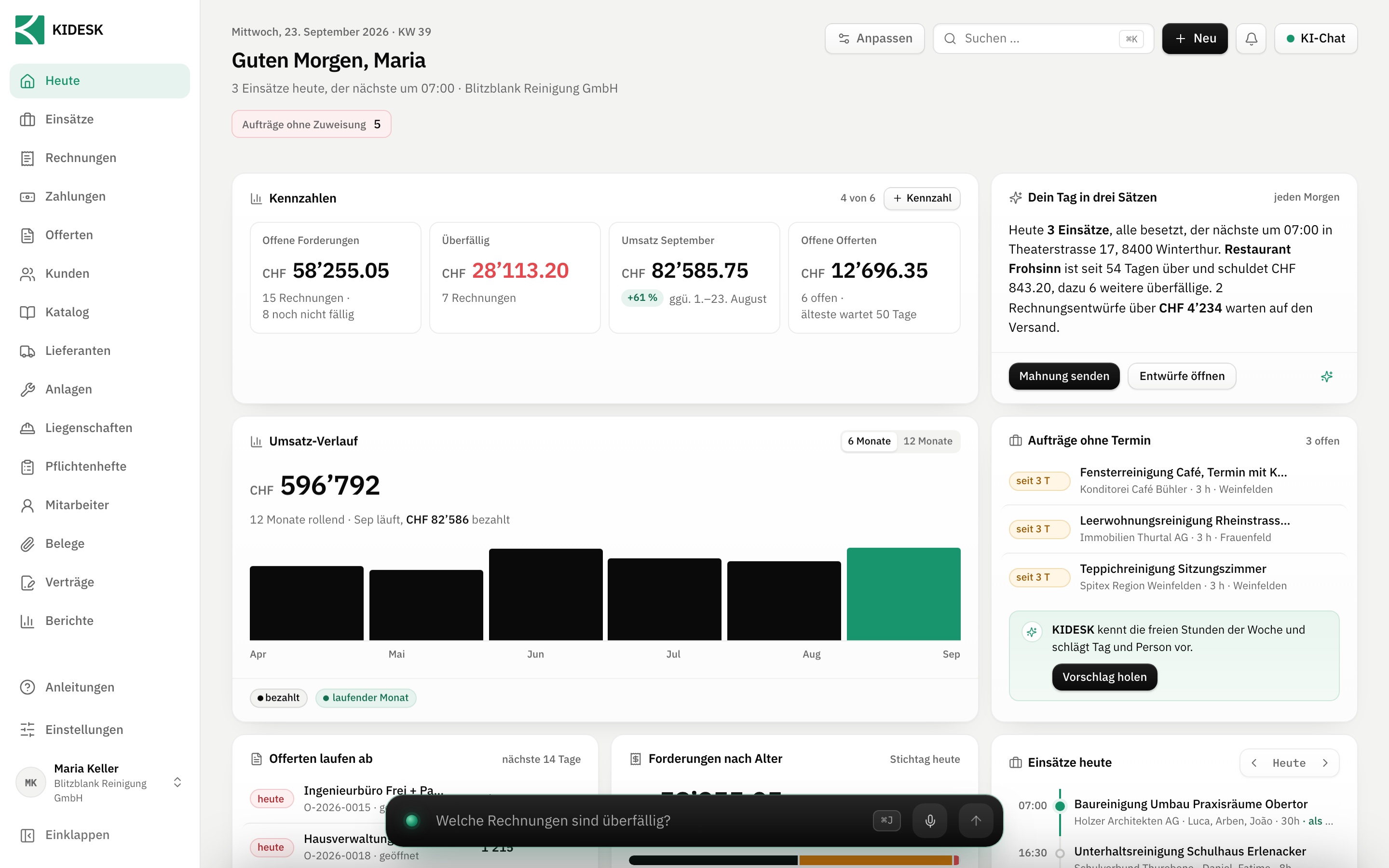
Task: Open Einsätze in the sidebar
Action: coord(100,120)
